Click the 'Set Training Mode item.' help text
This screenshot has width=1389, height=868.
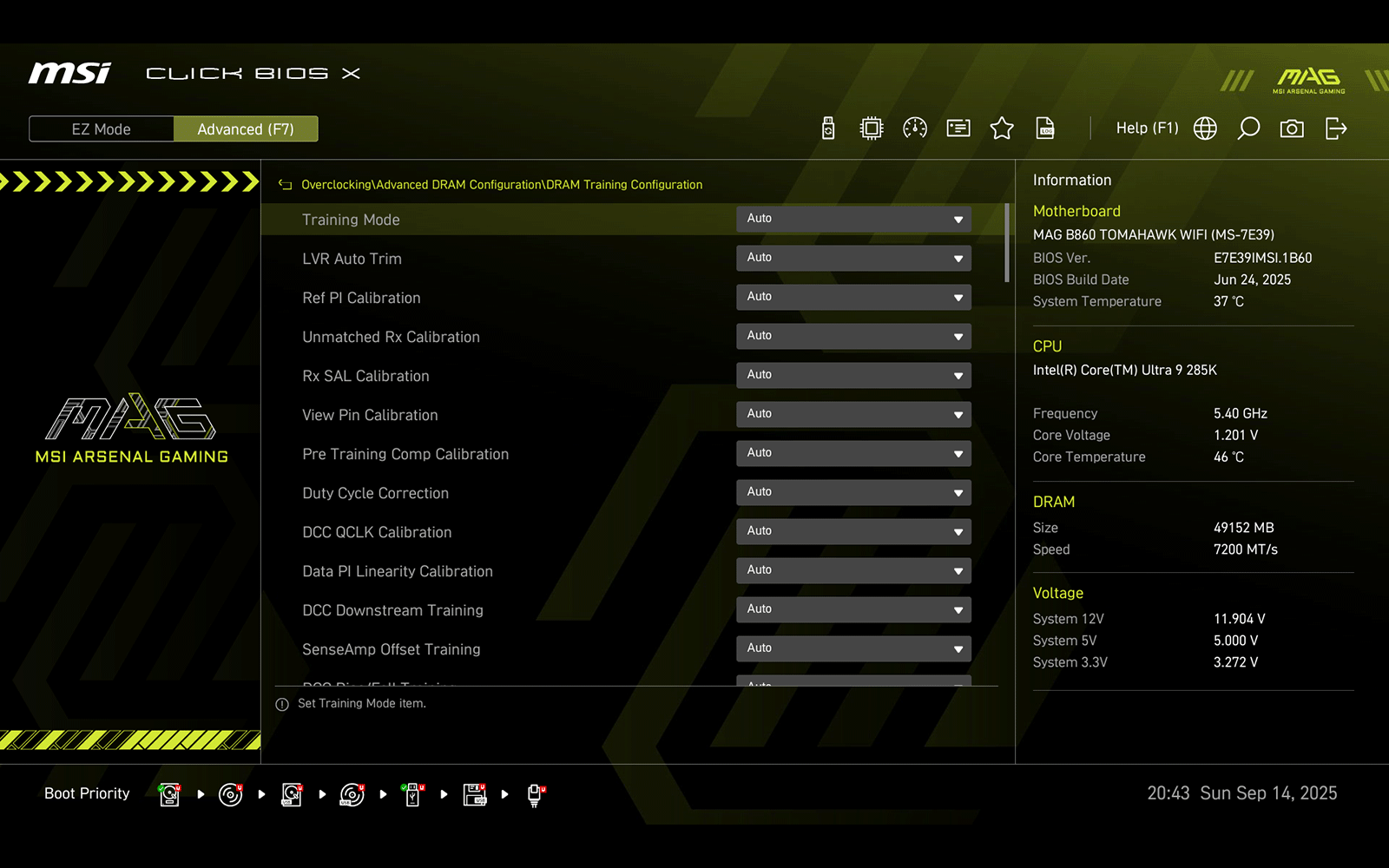[x=361, y=704]
